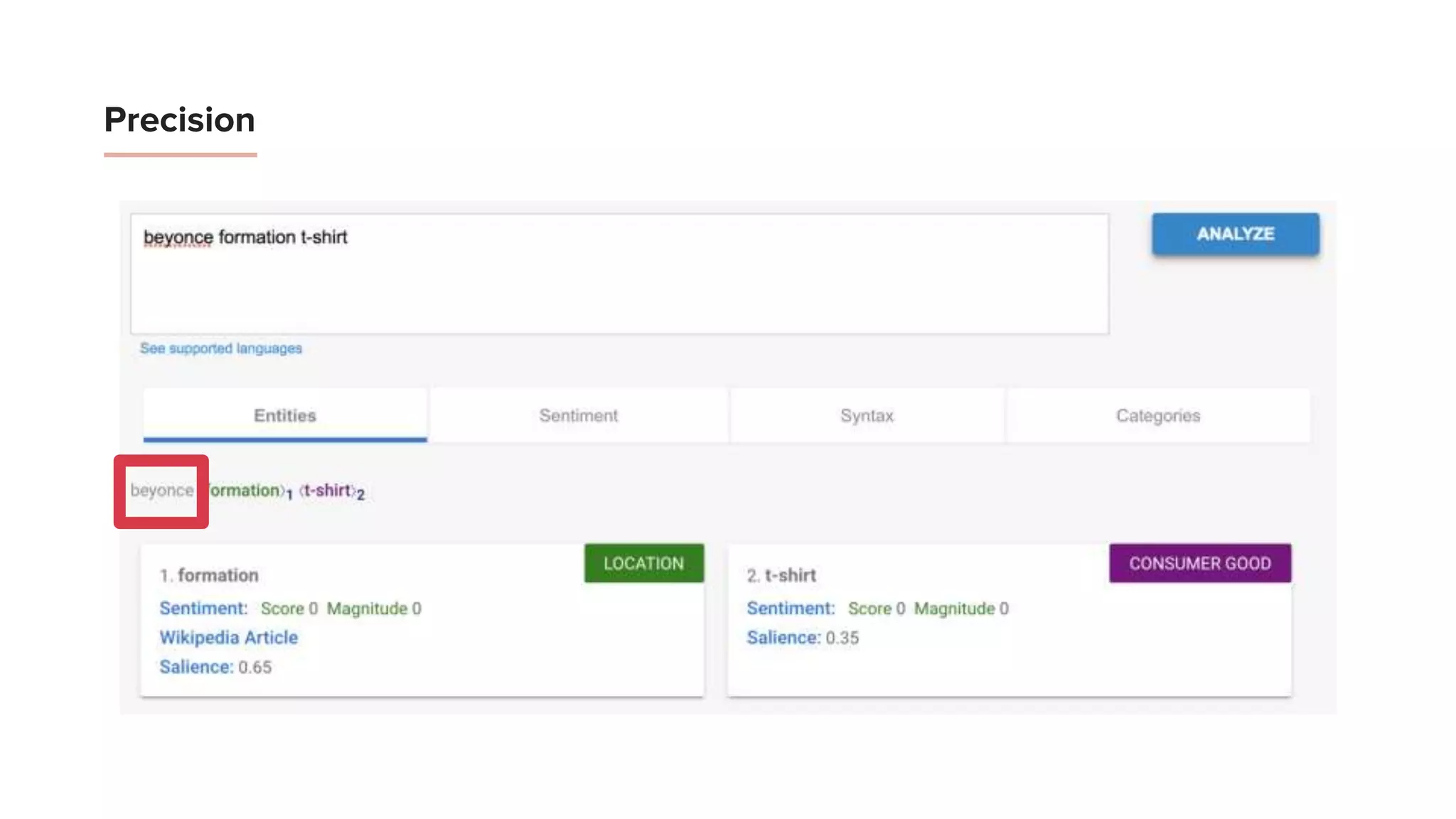Click the blue ANALYZE button
1456x819 pixels.
(1235, 234)
